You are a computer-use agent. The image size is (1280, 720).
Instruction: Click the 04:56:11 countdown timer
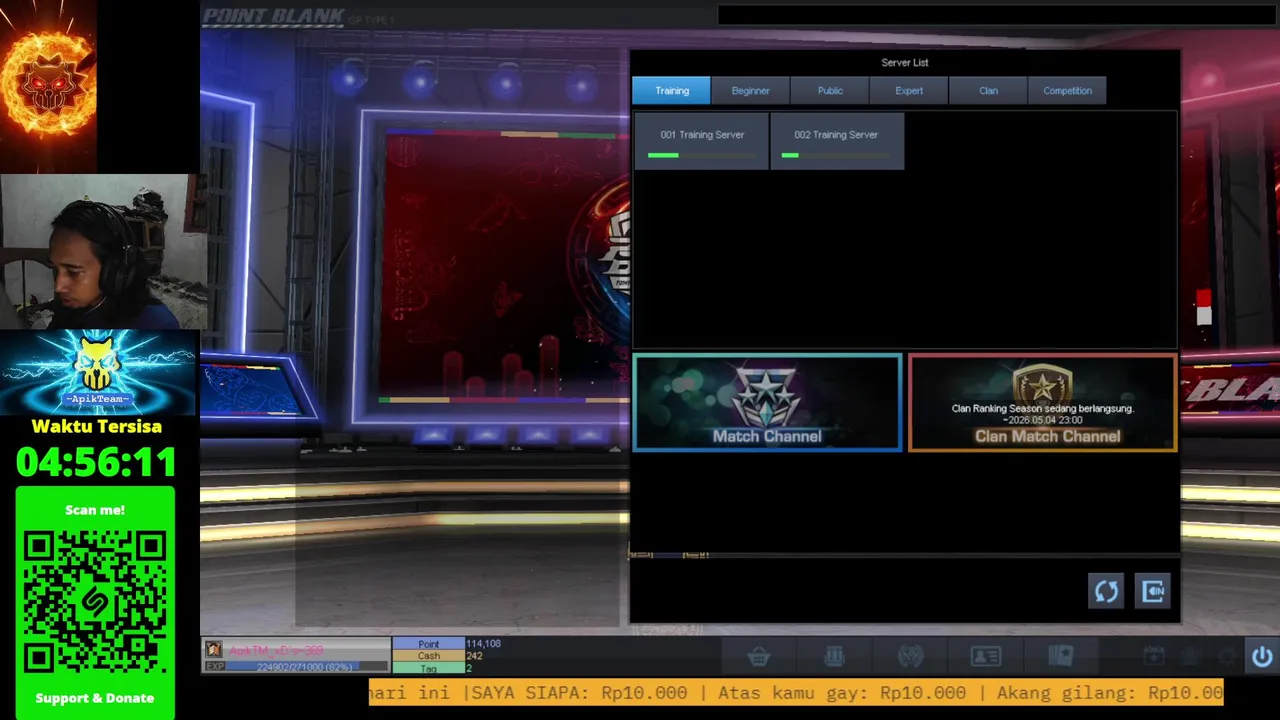click(96, 462)
